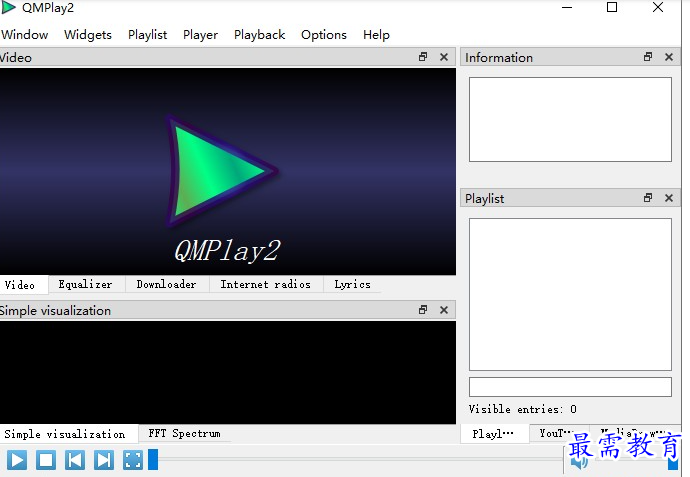The height and width of the screenshot is (477, 690).
Task: Open the Playback menu
Action: pos(259,35)
